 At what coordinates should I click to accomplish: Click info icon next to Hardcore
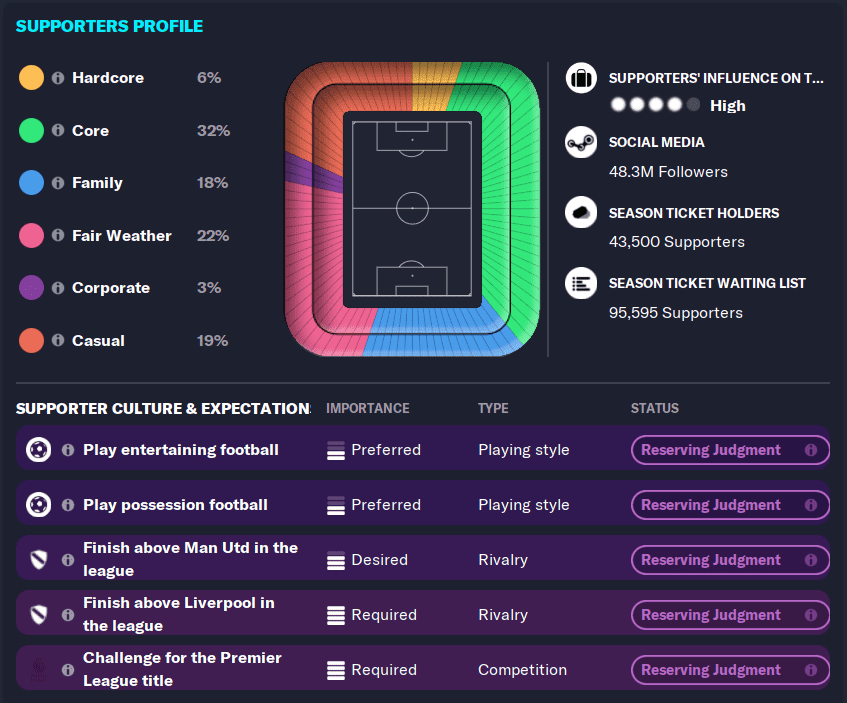pos(58,78)
